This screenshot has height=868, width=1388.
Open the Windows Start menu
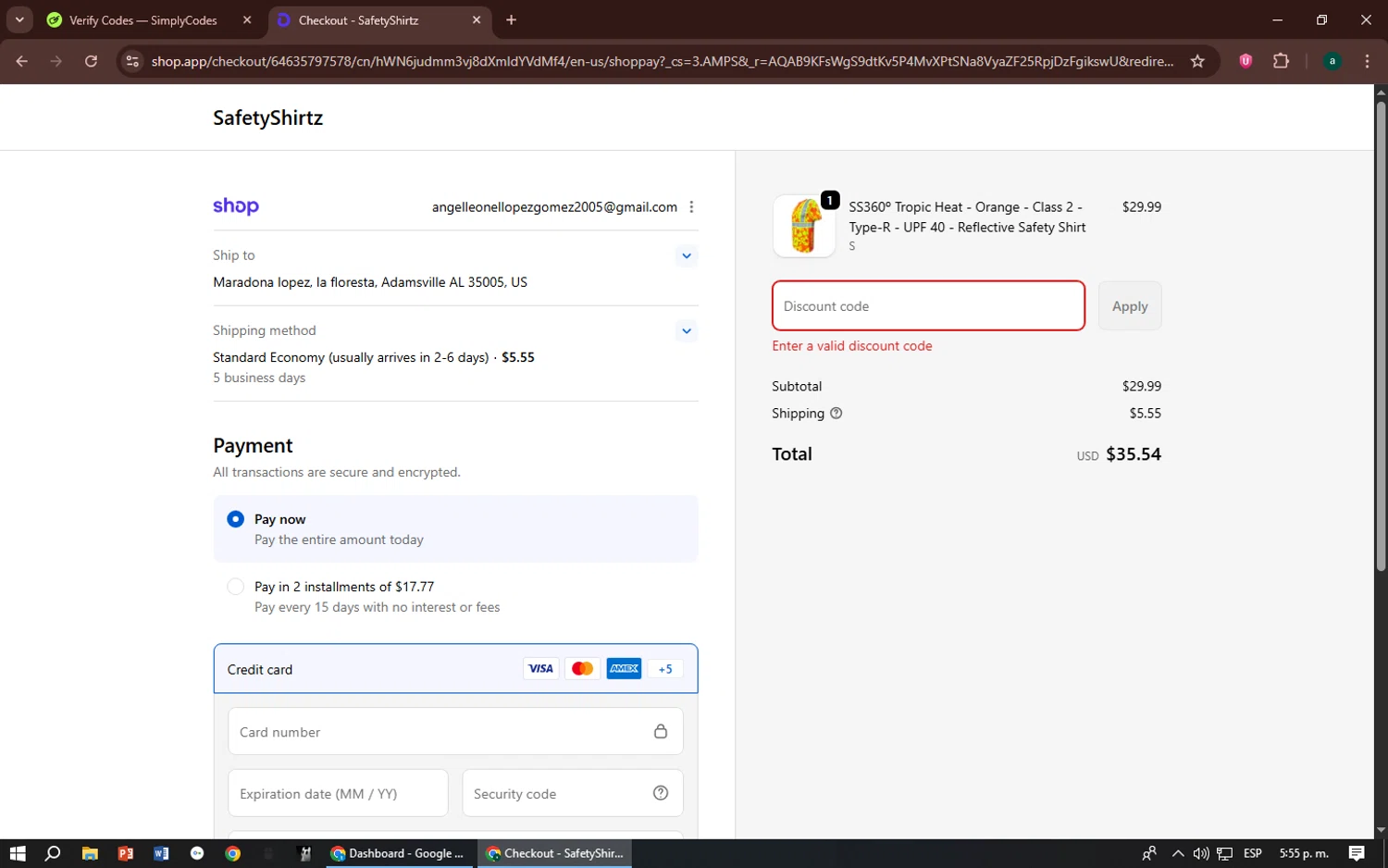tap(18, 853)
